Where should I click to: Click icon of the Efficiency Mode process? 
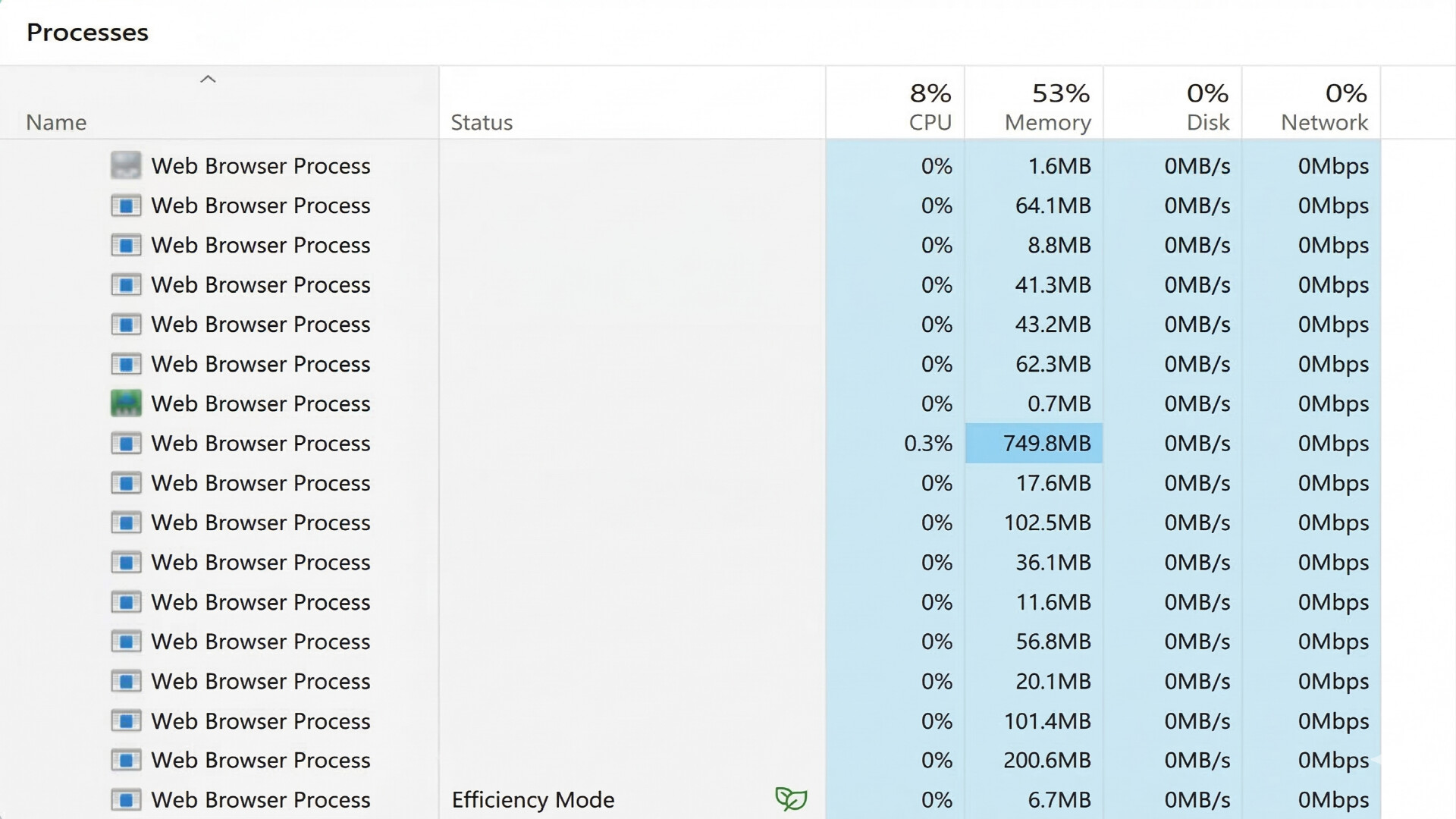126,799
